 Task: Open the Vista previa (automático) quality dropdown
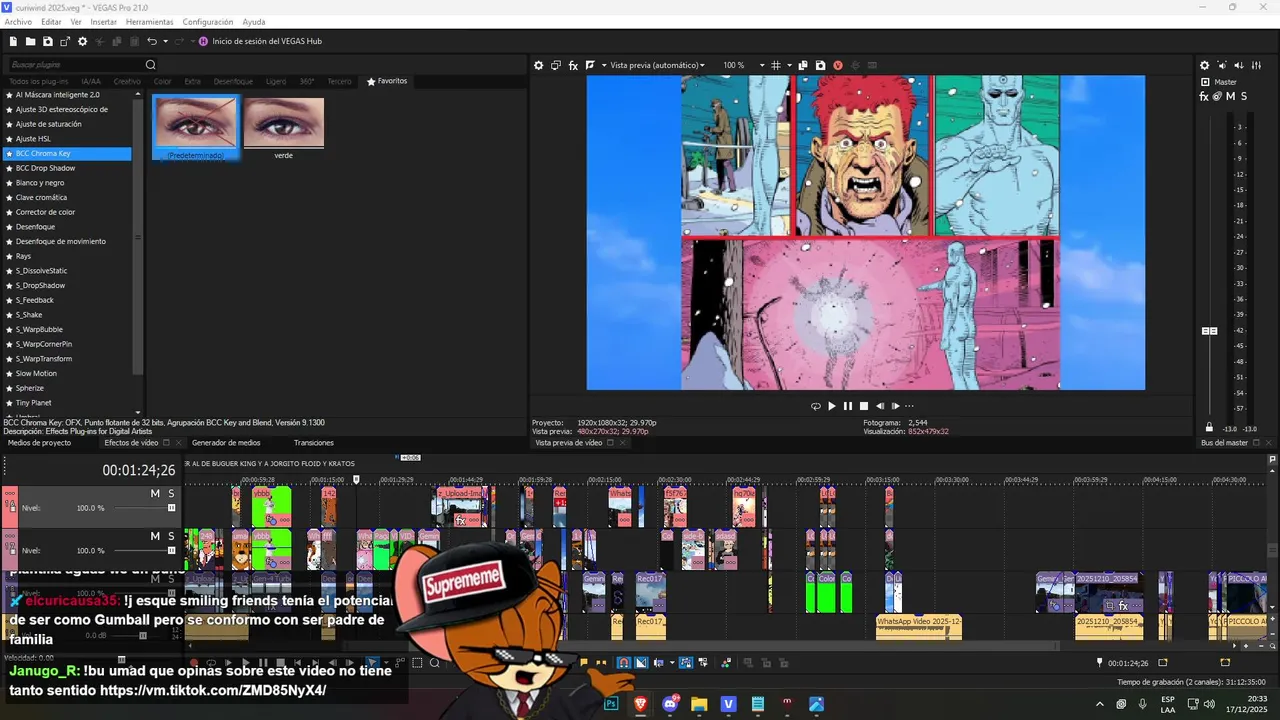[x=657, y=65]
